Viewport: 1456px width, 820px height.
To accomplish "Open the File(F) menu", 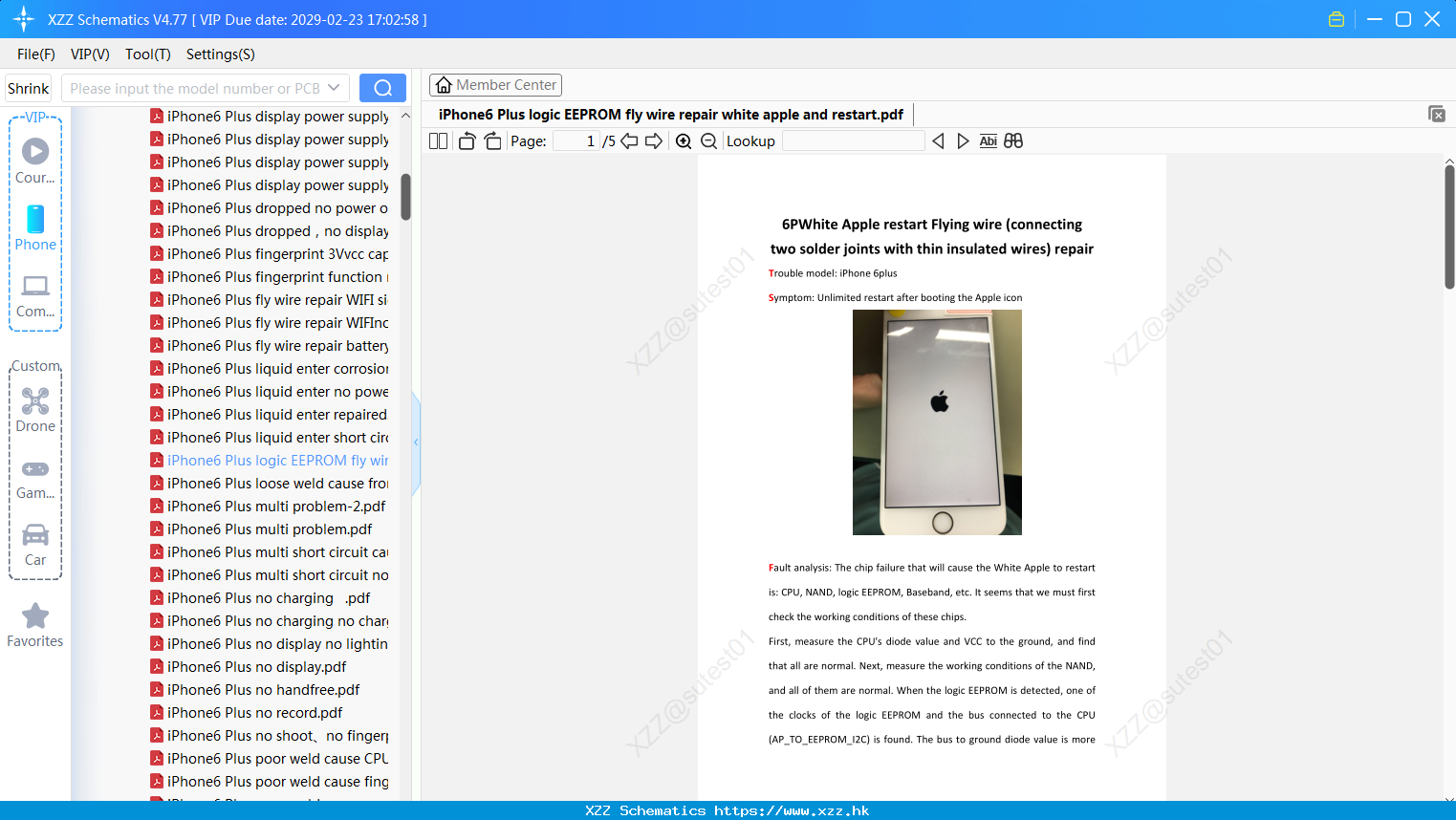I will pyautogui.click(x=36, y=54).
